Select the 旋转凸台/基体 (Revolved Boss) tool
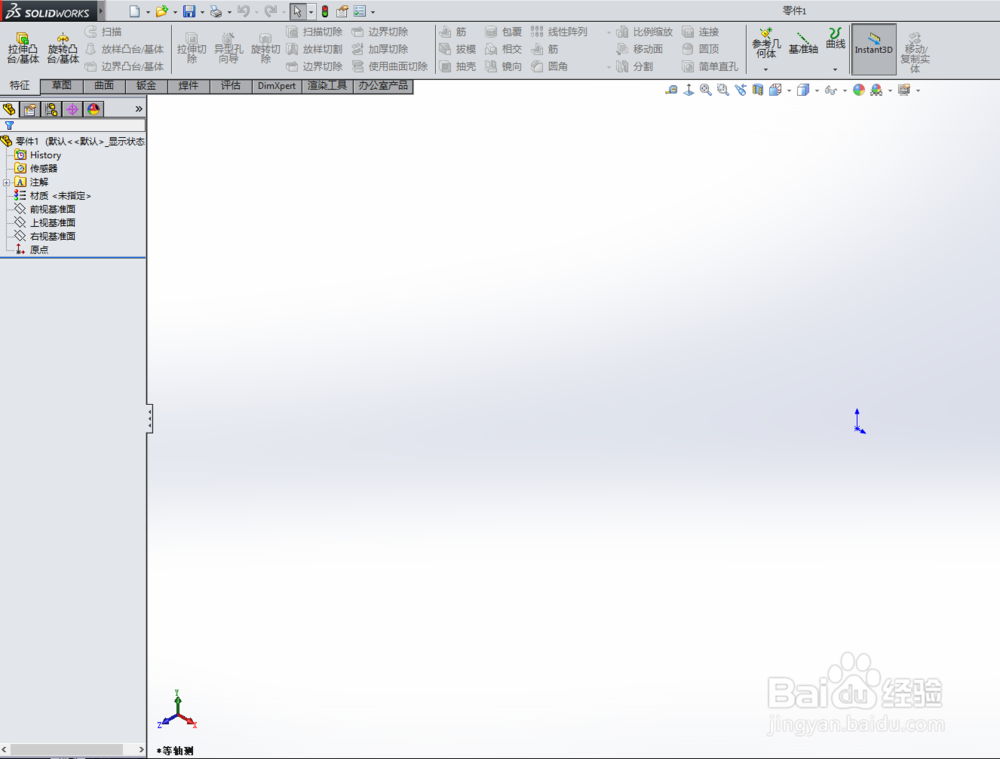1000x759 pixels. tap(62, 44)
